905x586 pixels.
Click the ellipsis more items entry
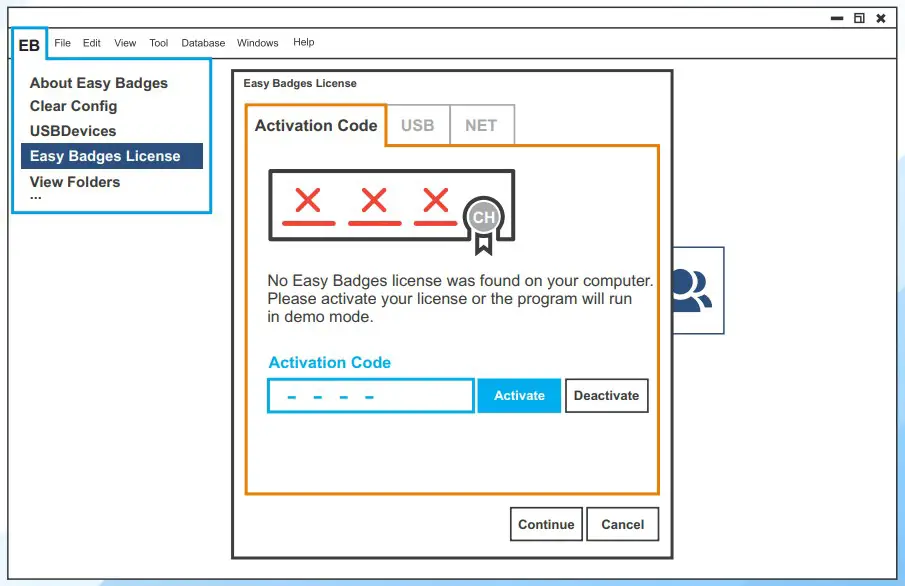pos(36,197)
